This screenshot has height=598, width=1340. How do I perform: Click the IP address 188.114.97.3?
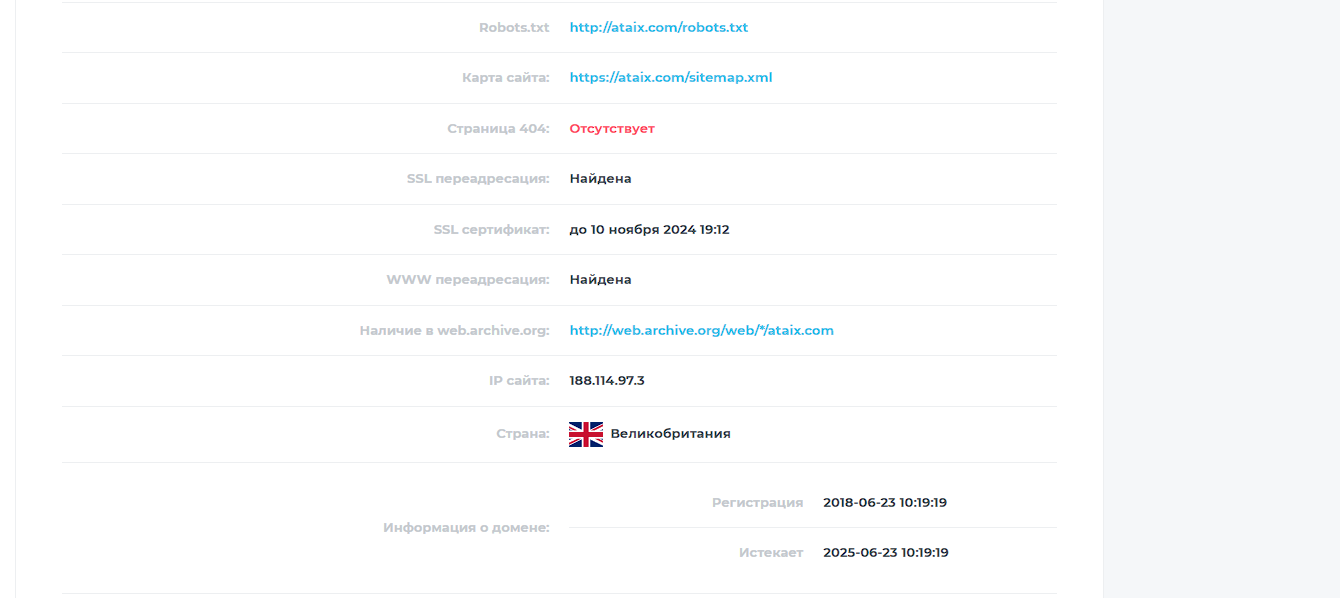(x=607, y=381)
